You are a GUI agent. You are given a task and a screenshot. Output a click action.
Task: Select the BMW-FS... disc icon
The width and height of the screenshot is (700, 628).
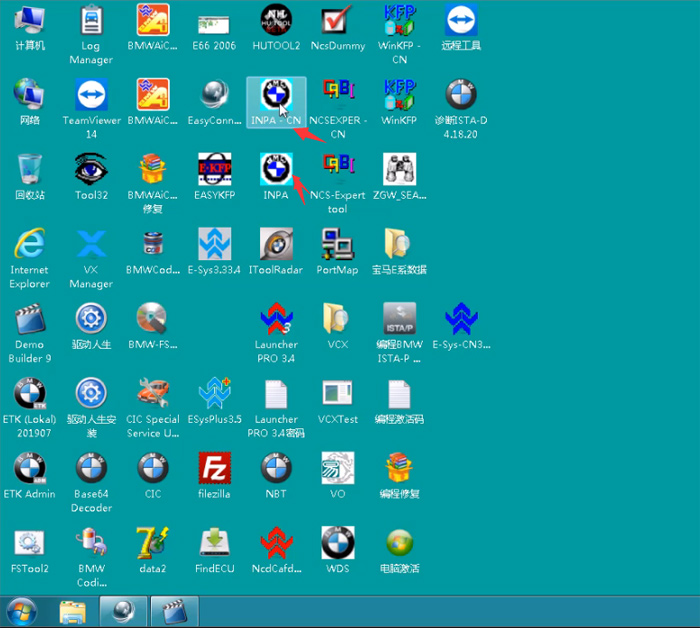point(153,326)
